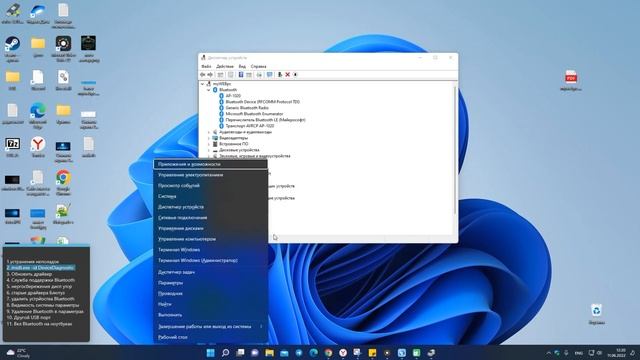The width and height of the screenshot is (640, 360).
Task: Click the Windows Start button on taskbar
Action: (211, 353)
